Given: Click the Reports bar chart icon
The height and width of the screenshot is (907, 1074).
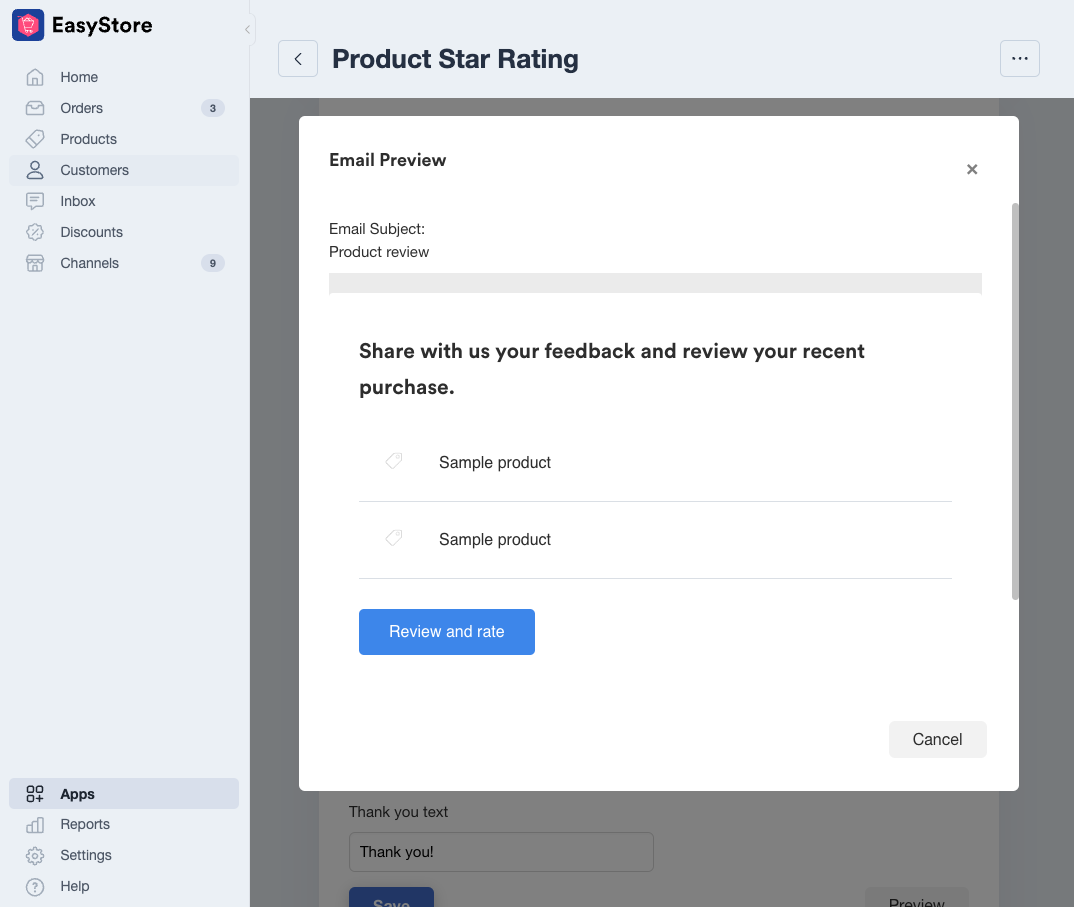Looking at the screenshot, I should coord(35,825).
